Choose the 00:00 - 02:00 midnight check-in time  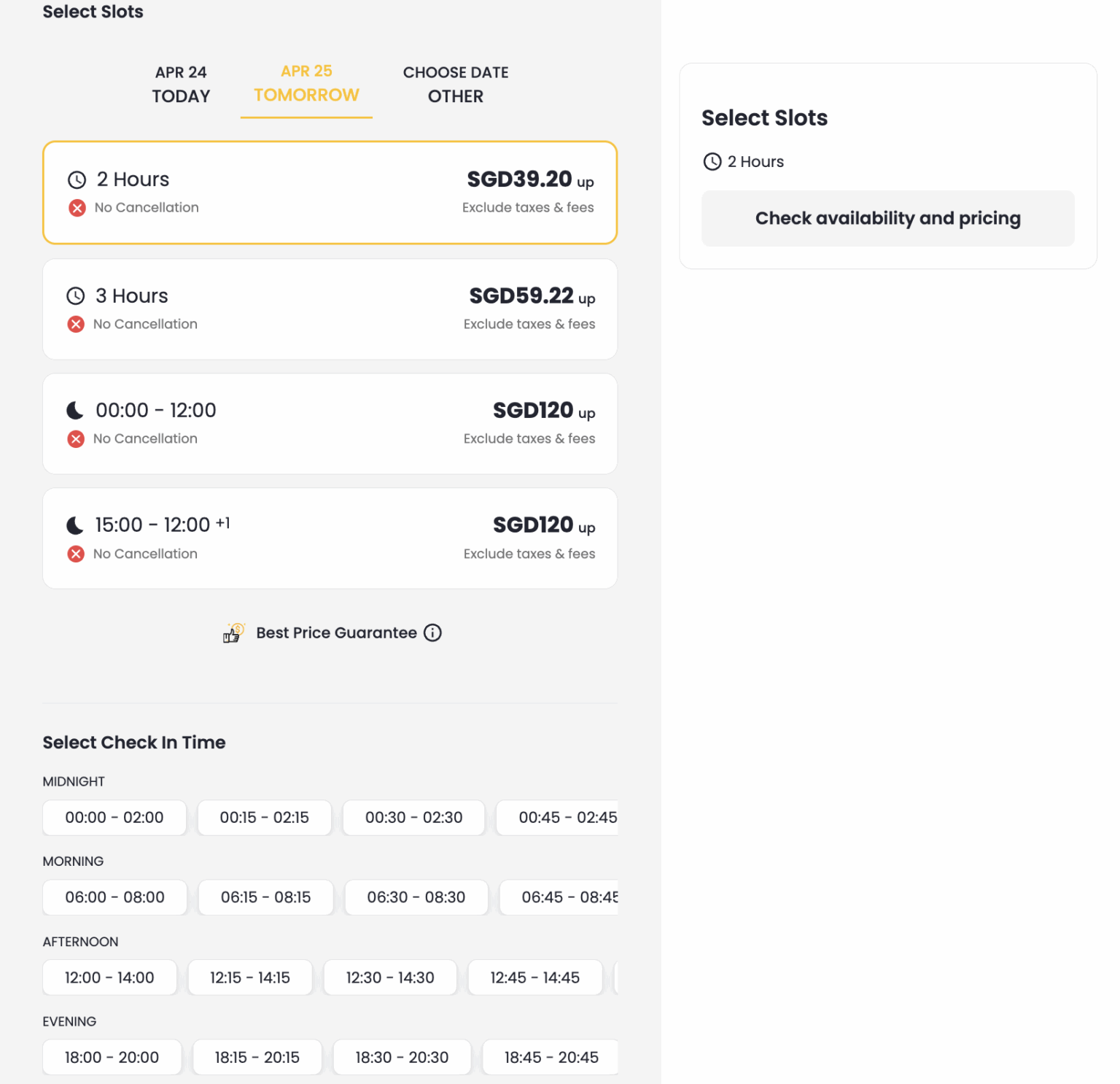click(x=114, y=818)
